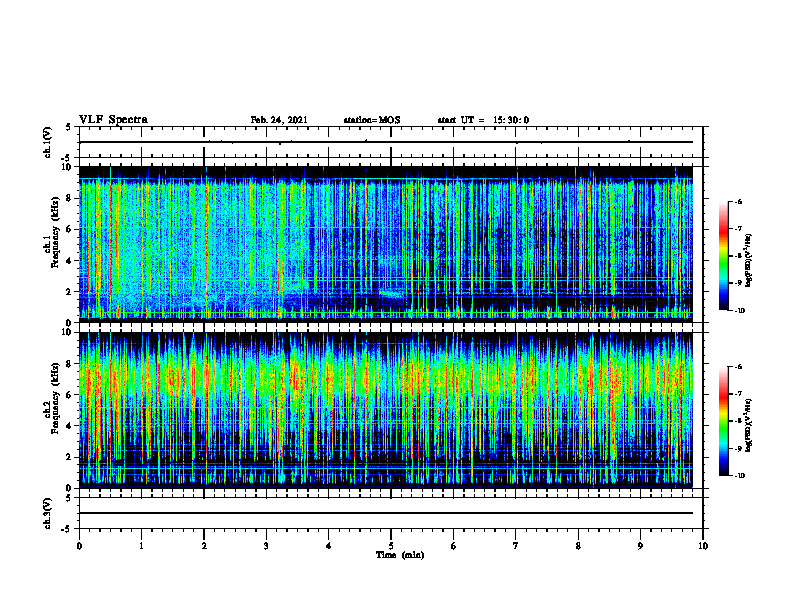Click time axis tick label "9"
Screen dimensions: 792x612
[640, 546]
